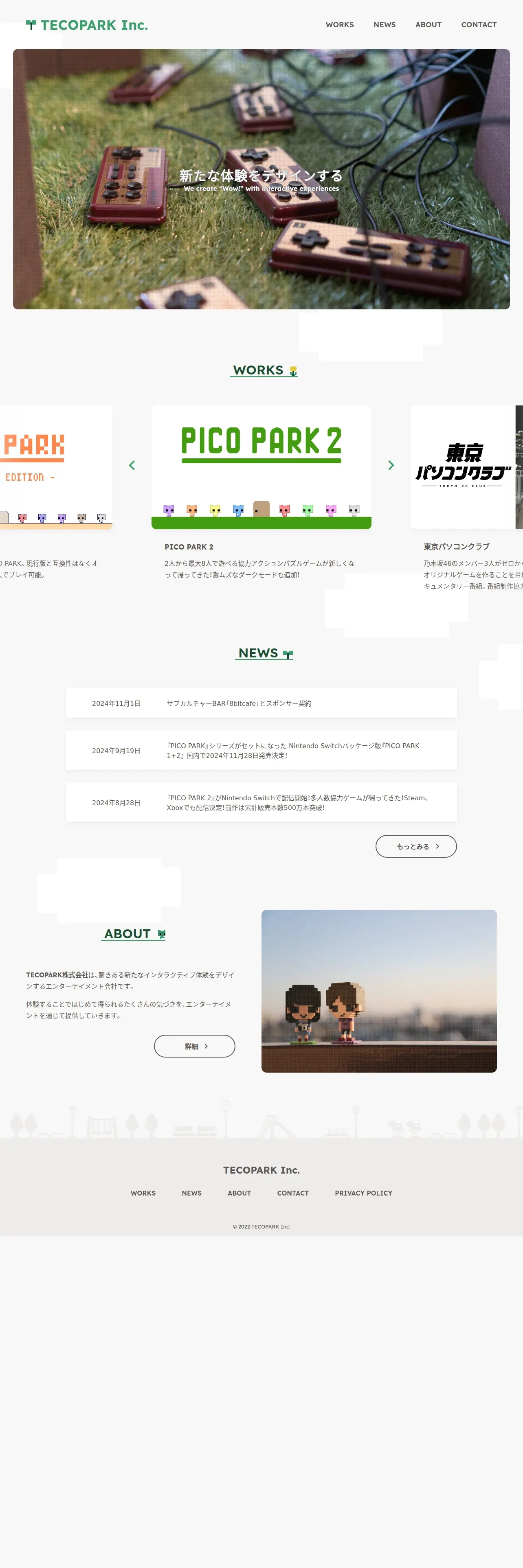Click the ABOUT section heading
Viewport: 523px width, 1568px height.
pyautogui.click(x=127, y=934)
